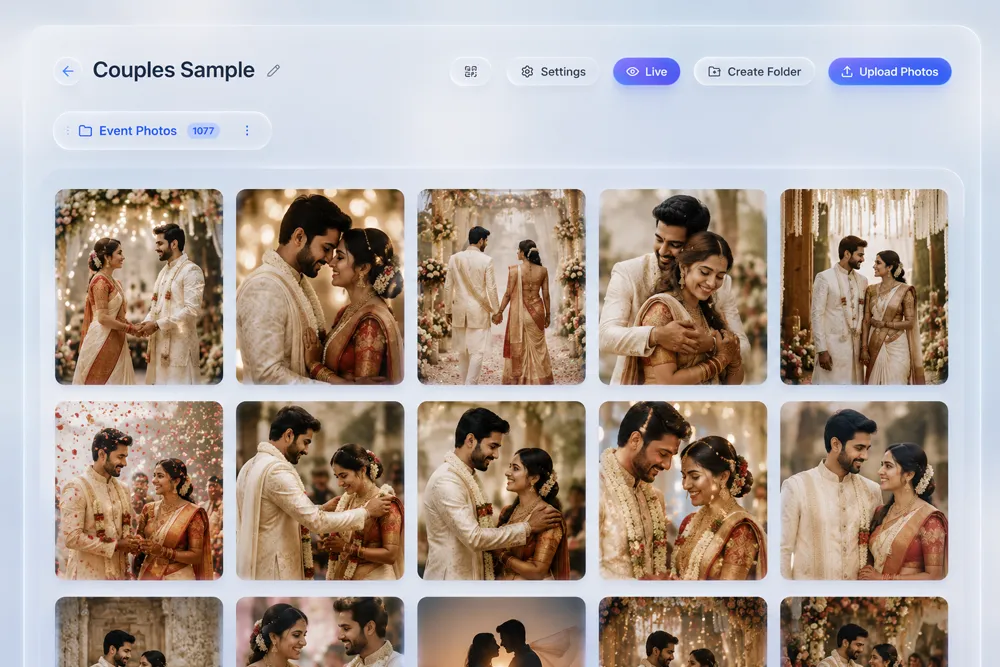Open second-row photo of couple in last column
1000x667 pixels.
click(x=864, y=490)
